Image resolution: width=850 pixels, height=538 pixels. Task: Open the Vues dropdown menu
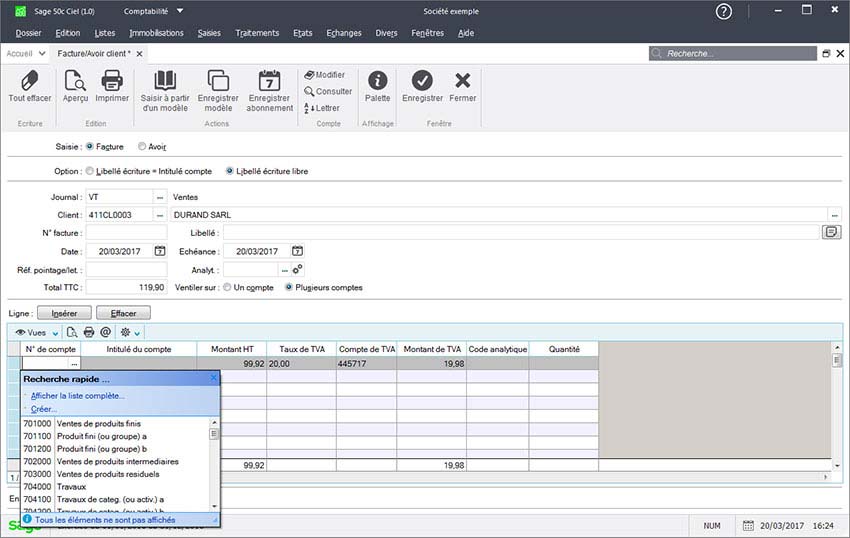click(x=37, y=332)
